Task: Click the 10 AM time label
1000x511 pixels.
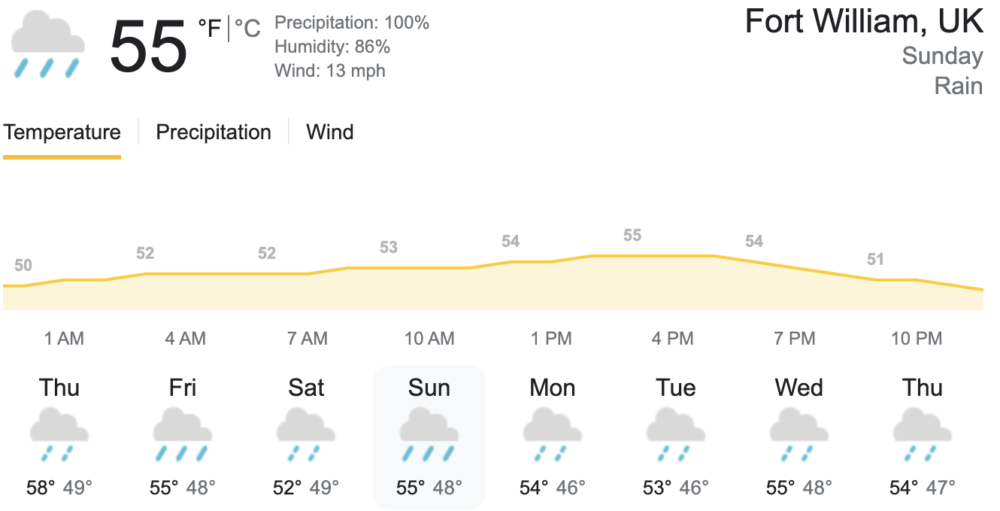Action: click(429, 339)
